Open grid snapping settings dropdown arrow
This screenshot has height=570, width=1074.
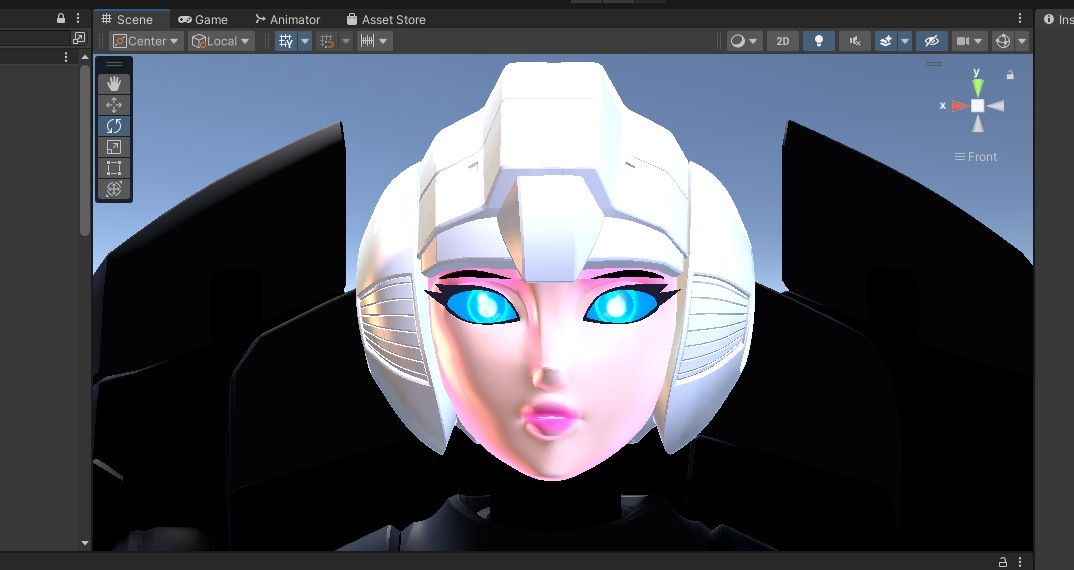pyautogui.click(x=346, y=41)
